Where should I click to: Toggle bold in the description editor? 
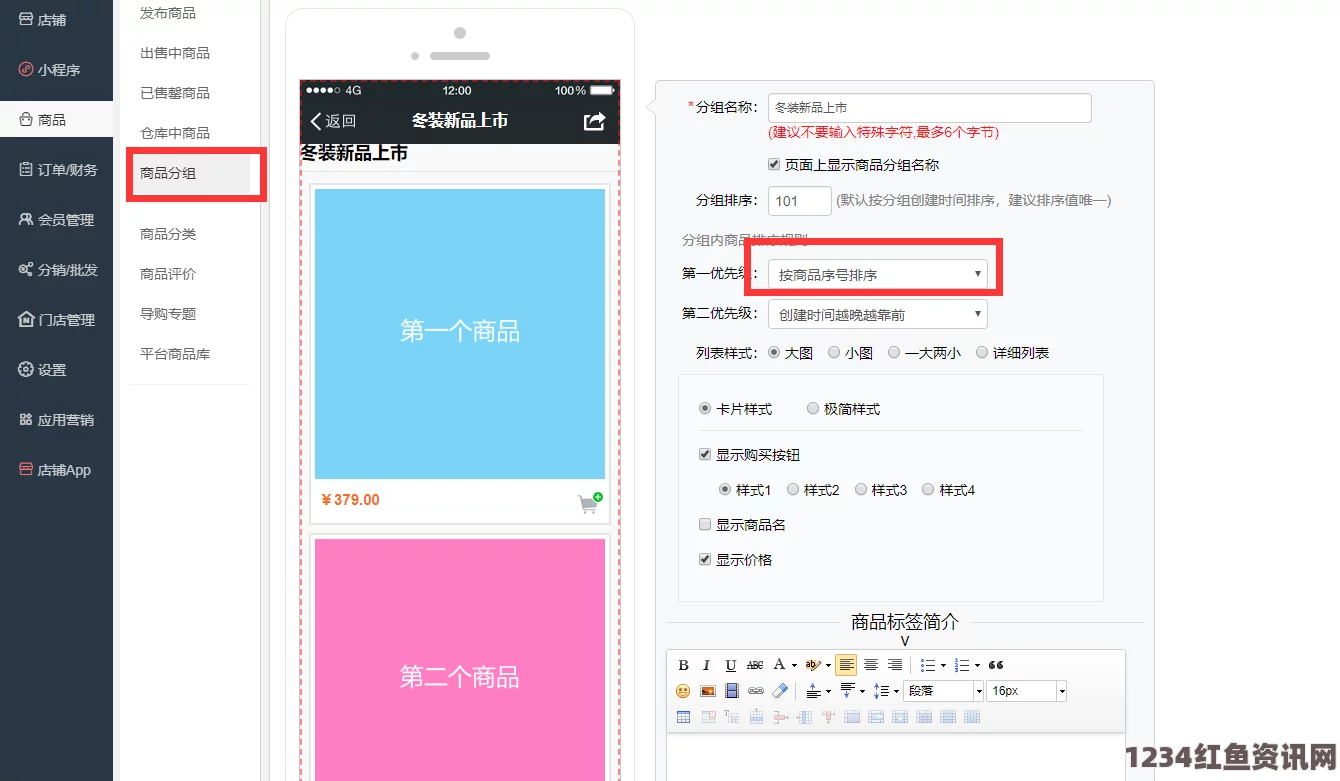pos(683,665)
